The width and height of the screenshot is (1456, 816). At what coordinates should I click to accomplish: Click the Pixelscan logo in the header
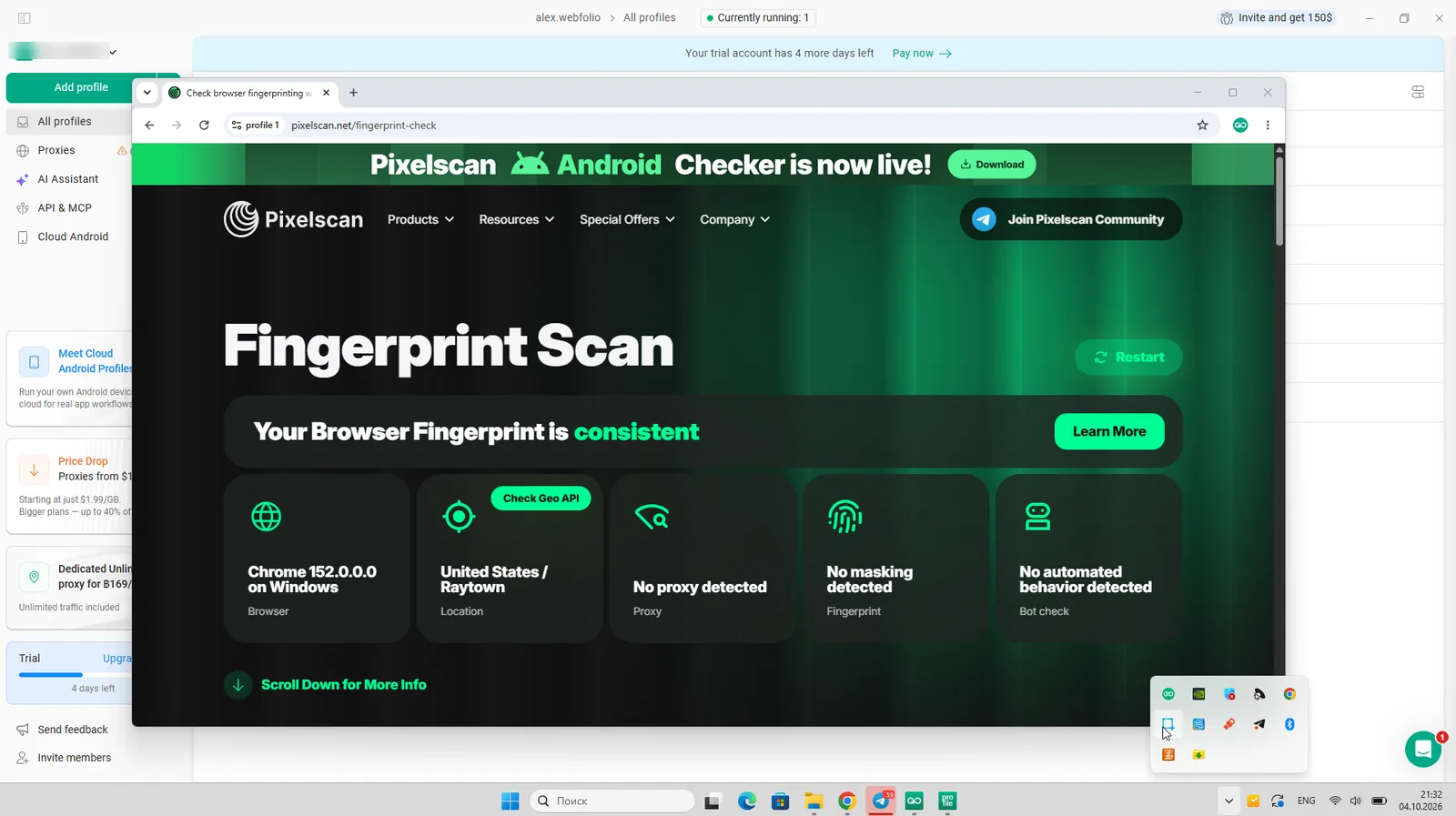tap(293, 219)
